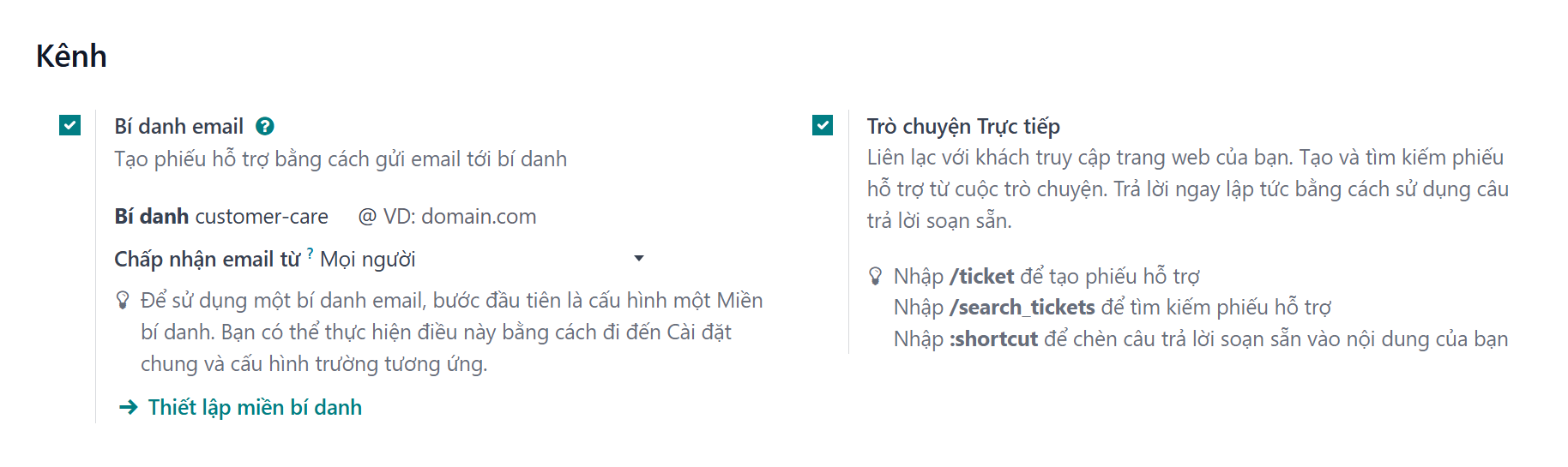Screen dimensions: 1568x467
Task: Click the Chấp nhận email từ label
Action: click(x=207, y=260)
